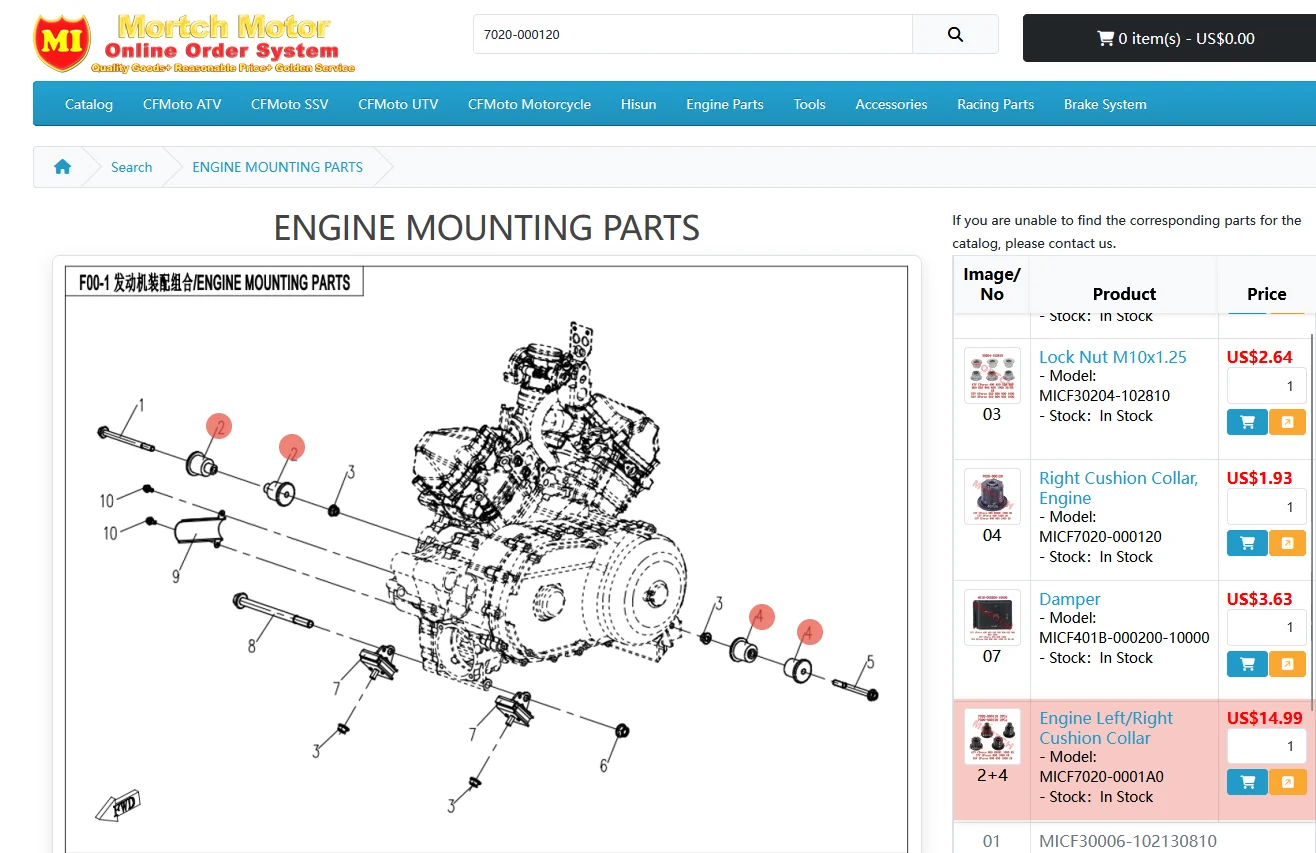The height and width of the screenshot is (853, 1316).
Task: Select red 4 hotspot nearest bolt 5
Action: click(x=810, y=632)
